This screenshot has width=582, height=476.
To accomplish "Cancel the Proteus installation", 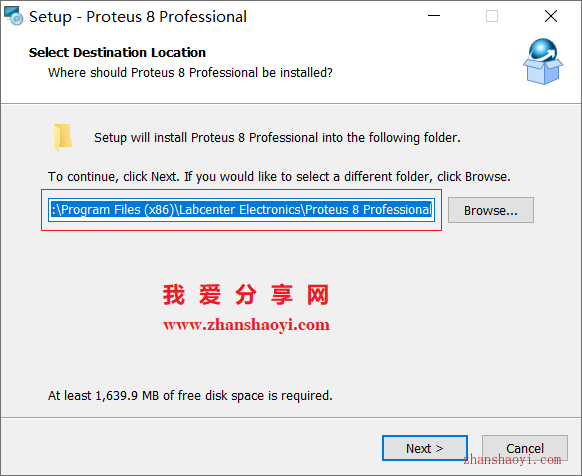I will (525, 448).
